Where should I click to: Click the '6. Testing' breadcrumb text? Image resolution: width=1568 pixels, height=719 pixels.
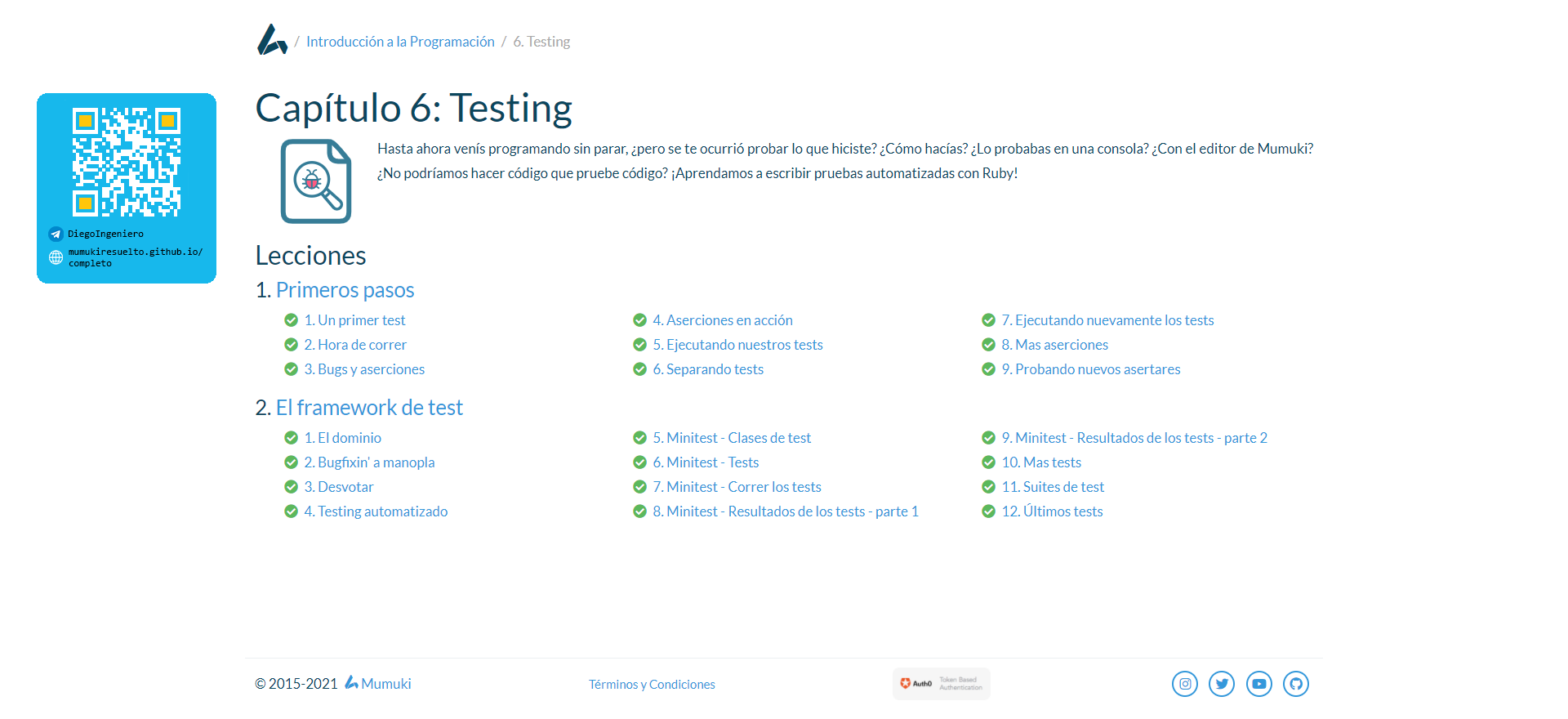coord(541,42)
